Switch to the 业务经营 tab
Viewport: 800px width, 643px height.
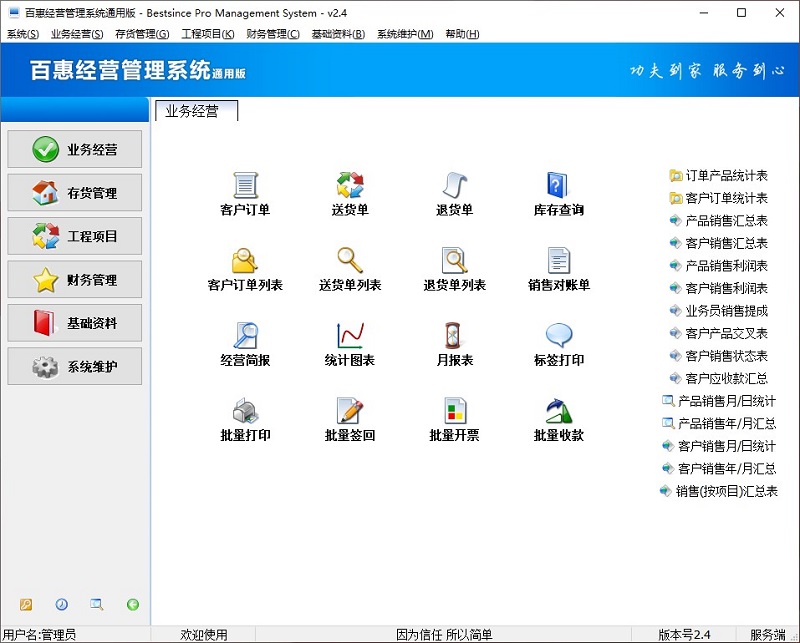tap(196, 111)
